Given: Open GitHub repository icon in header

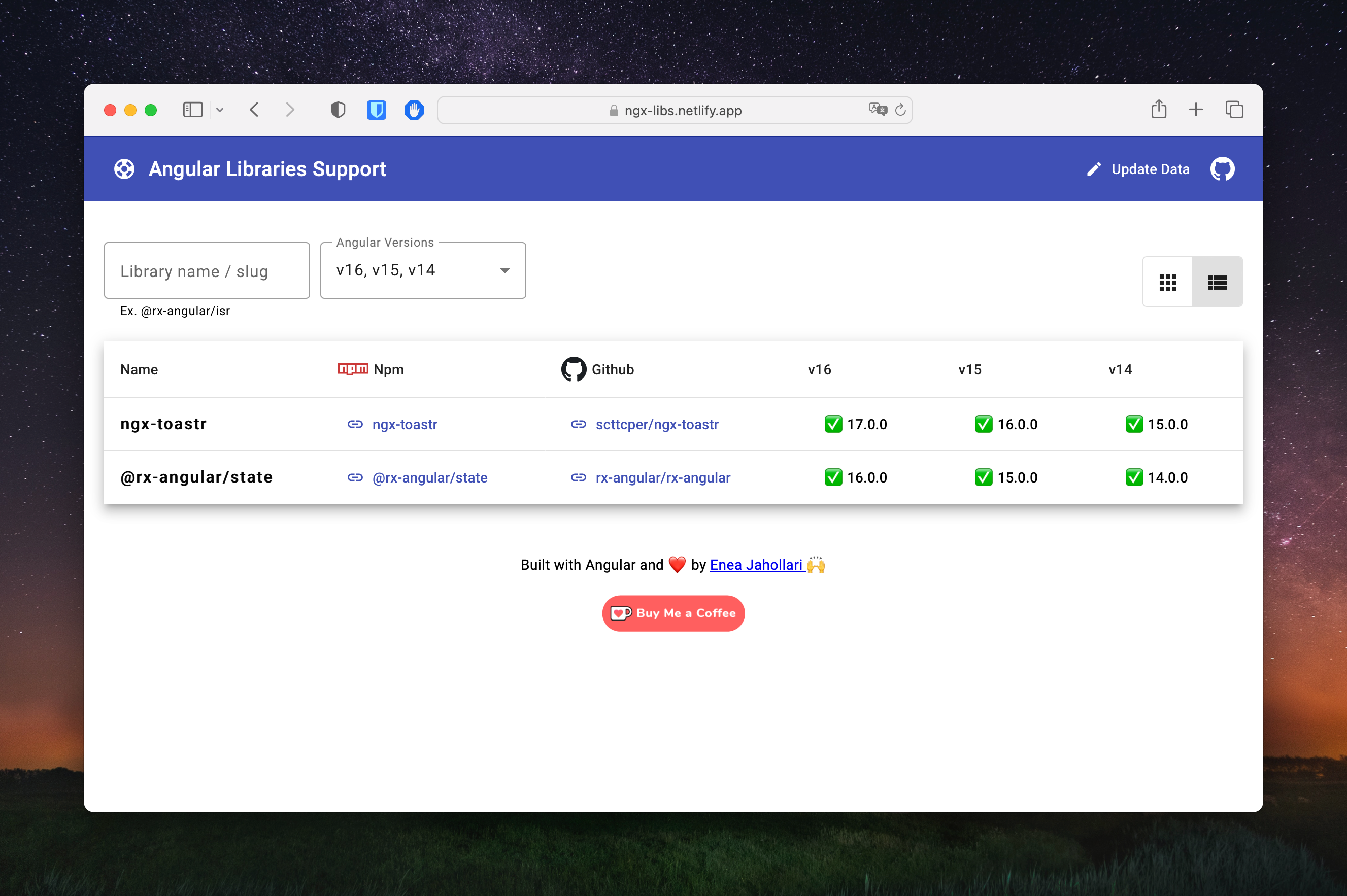Looking at the screenshot, I should 1222,169.
